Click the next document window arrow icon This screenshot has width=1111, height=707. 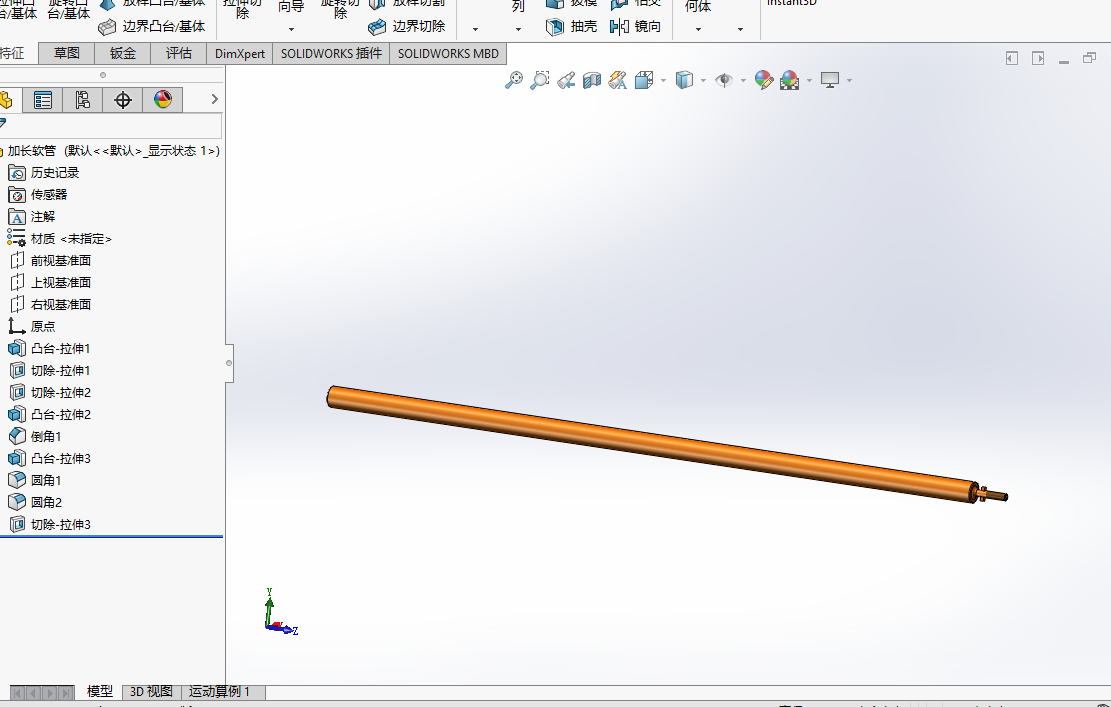[1038, 58]
